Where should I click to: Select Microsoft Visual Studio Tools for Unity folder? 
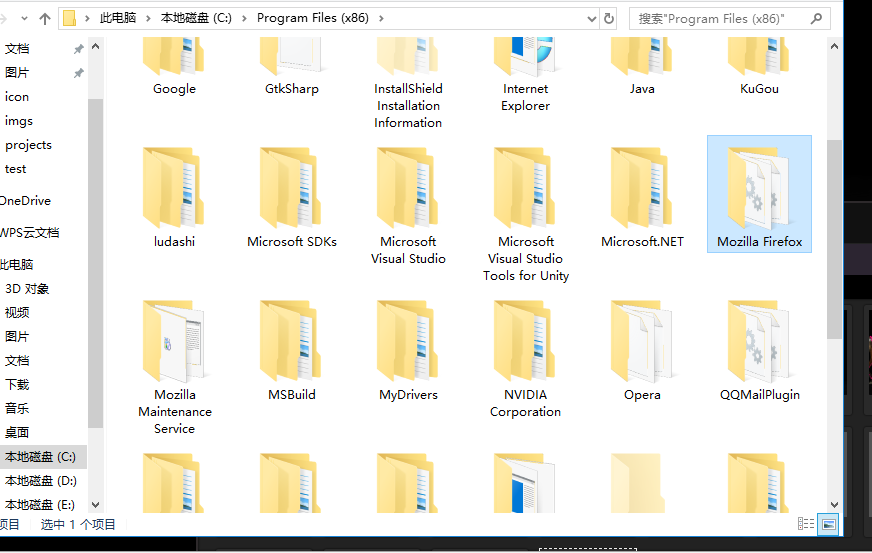[x=526, y=214]
